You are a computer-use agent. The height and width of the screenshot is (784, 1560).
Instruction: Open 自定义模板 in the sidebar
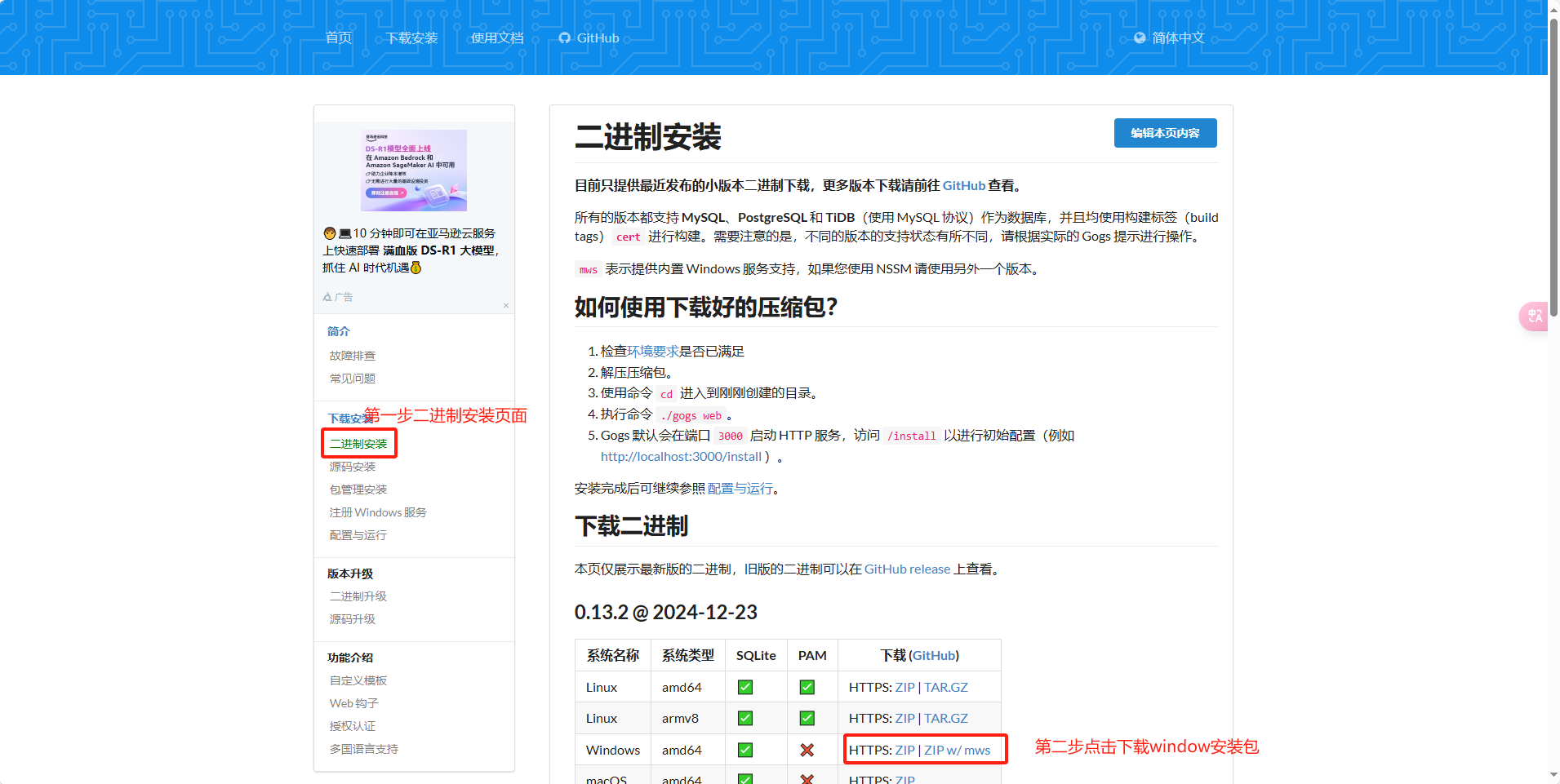click(358, 680)
